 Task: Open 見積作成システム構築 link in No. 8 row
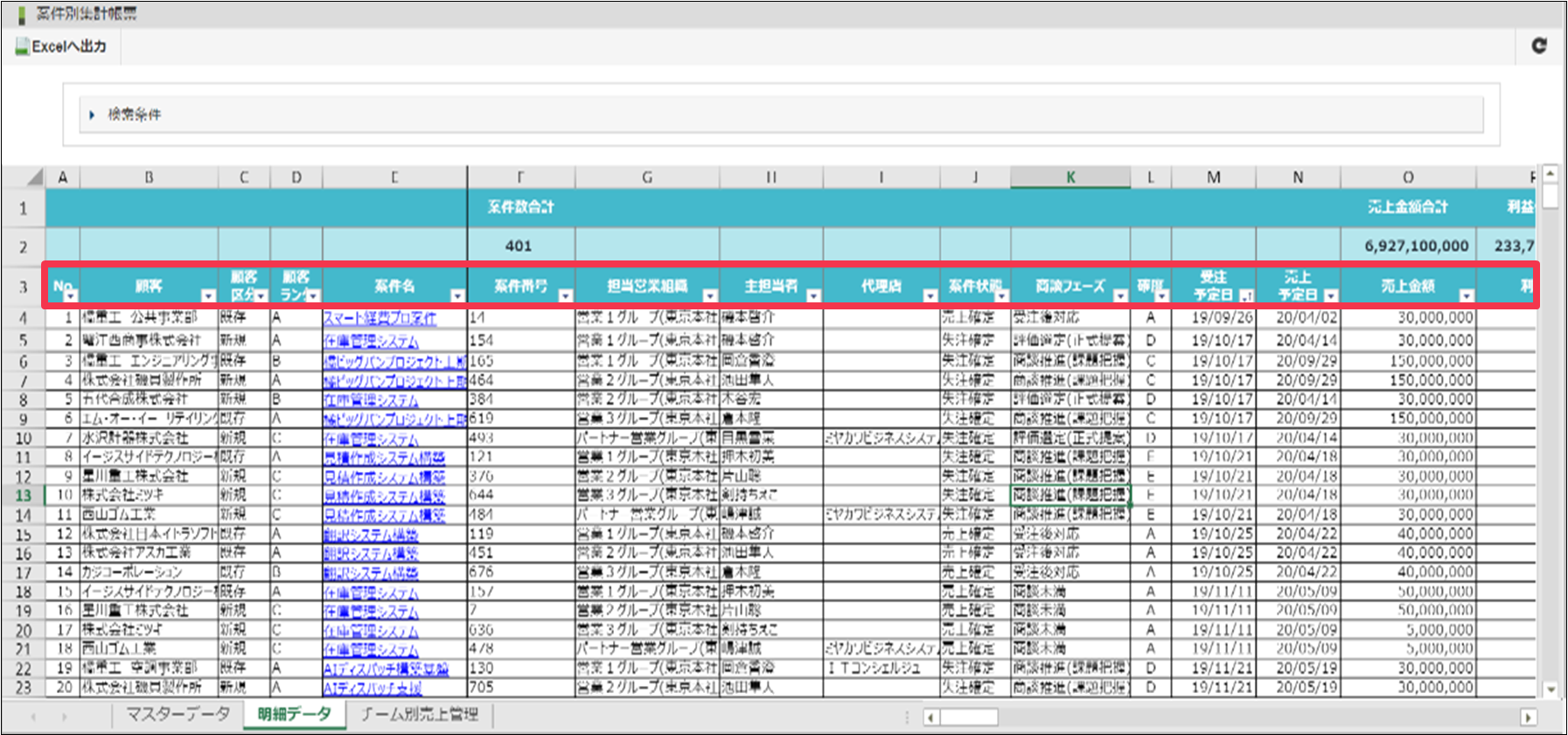384,457
